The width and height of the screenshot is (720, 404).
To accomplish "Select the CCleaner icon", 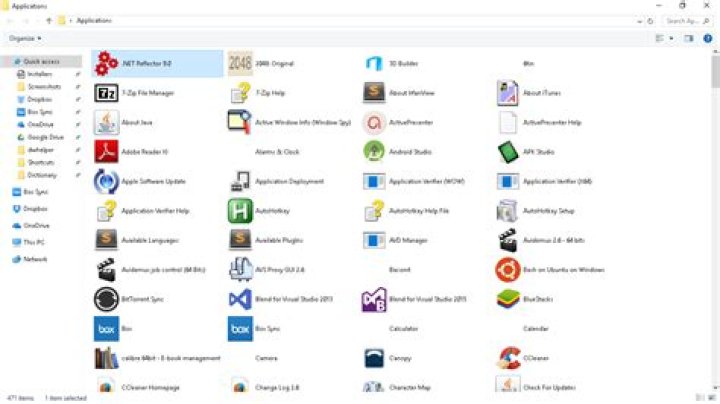I will 507,358.
